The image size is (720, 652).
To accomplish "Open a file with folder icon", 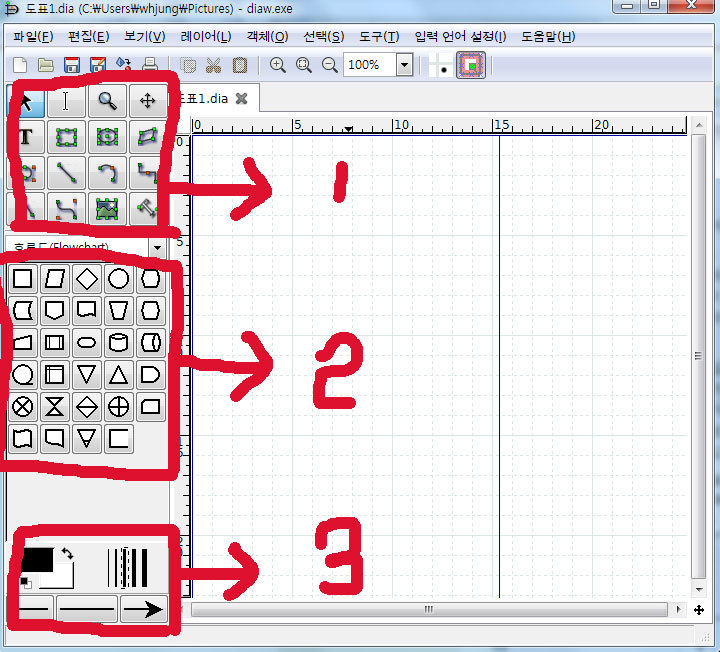I will (x=45, y=65).
